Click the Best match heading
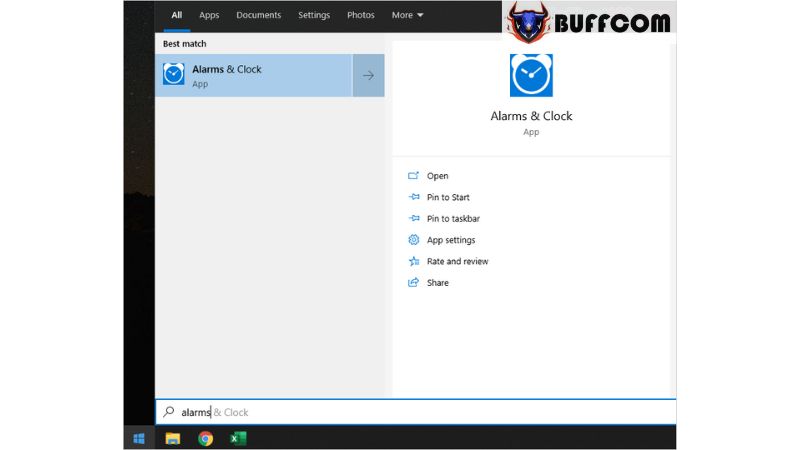 (x=185, y=44)
